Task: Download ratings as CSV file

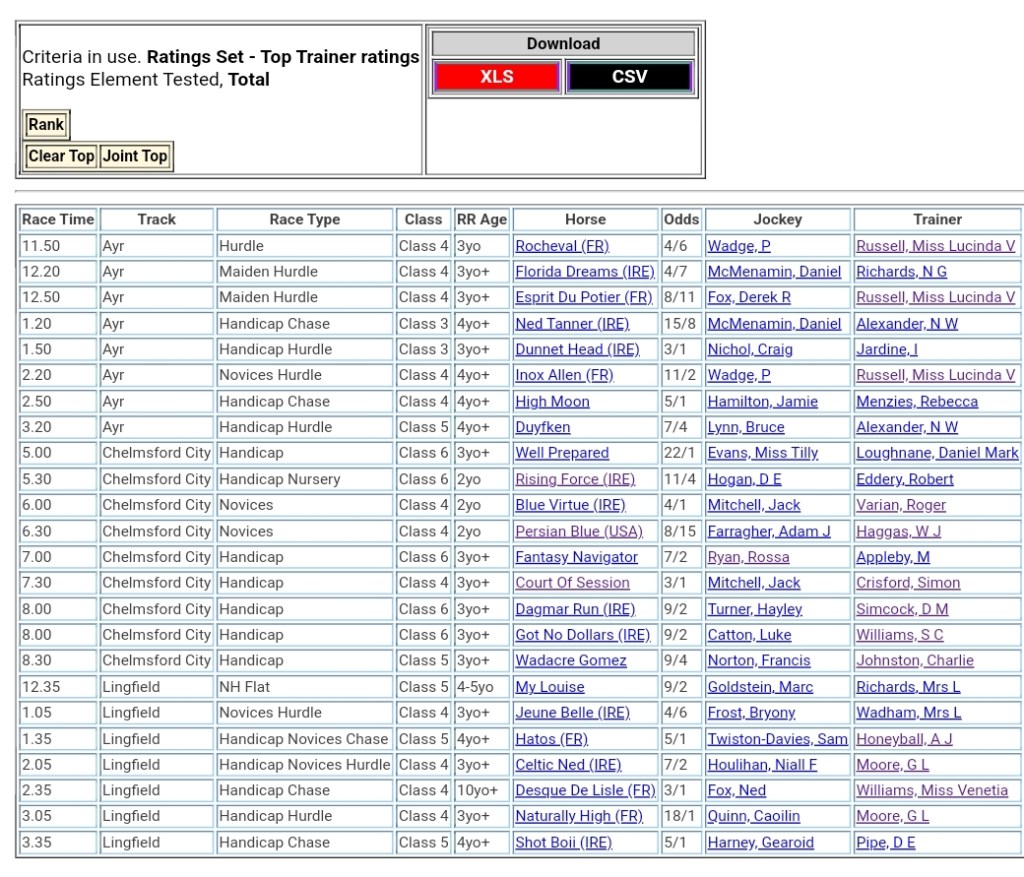Action: pos(629,77)
